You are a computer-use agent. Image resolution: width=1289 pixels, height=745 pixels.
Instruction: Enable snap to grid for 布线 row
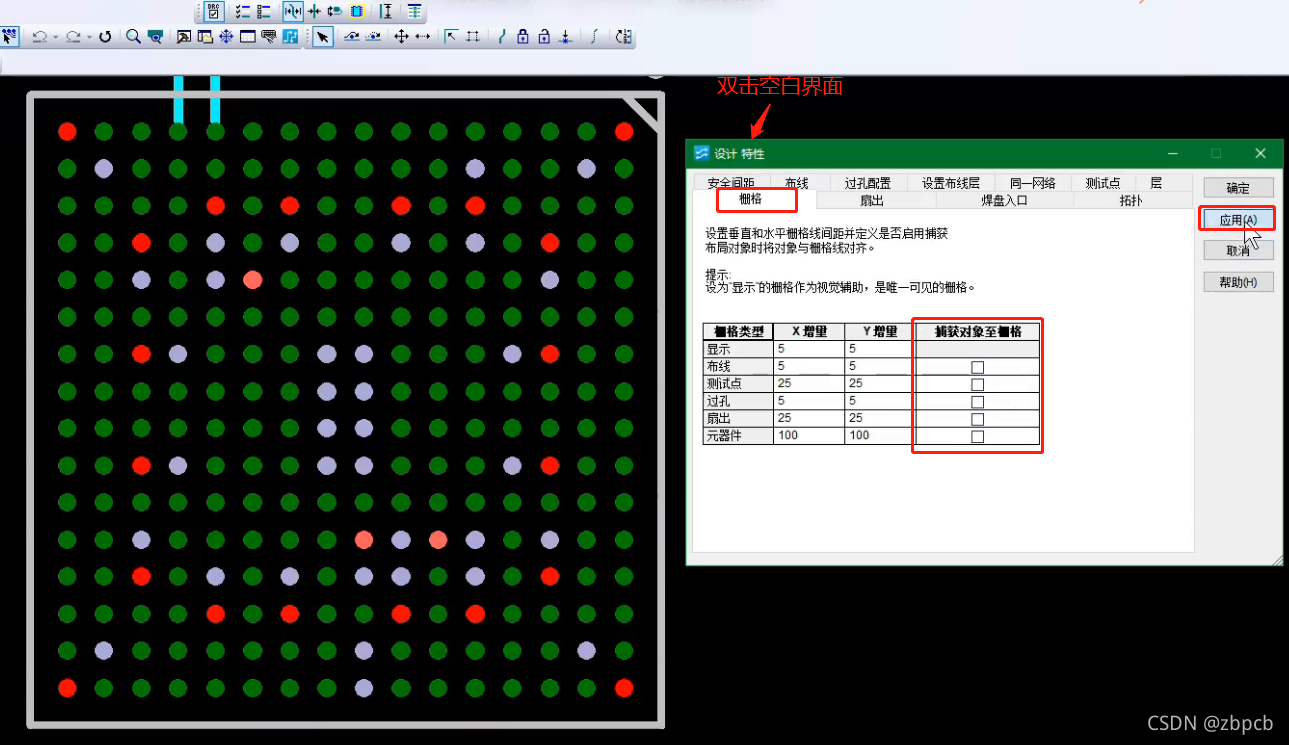(977, 367)
